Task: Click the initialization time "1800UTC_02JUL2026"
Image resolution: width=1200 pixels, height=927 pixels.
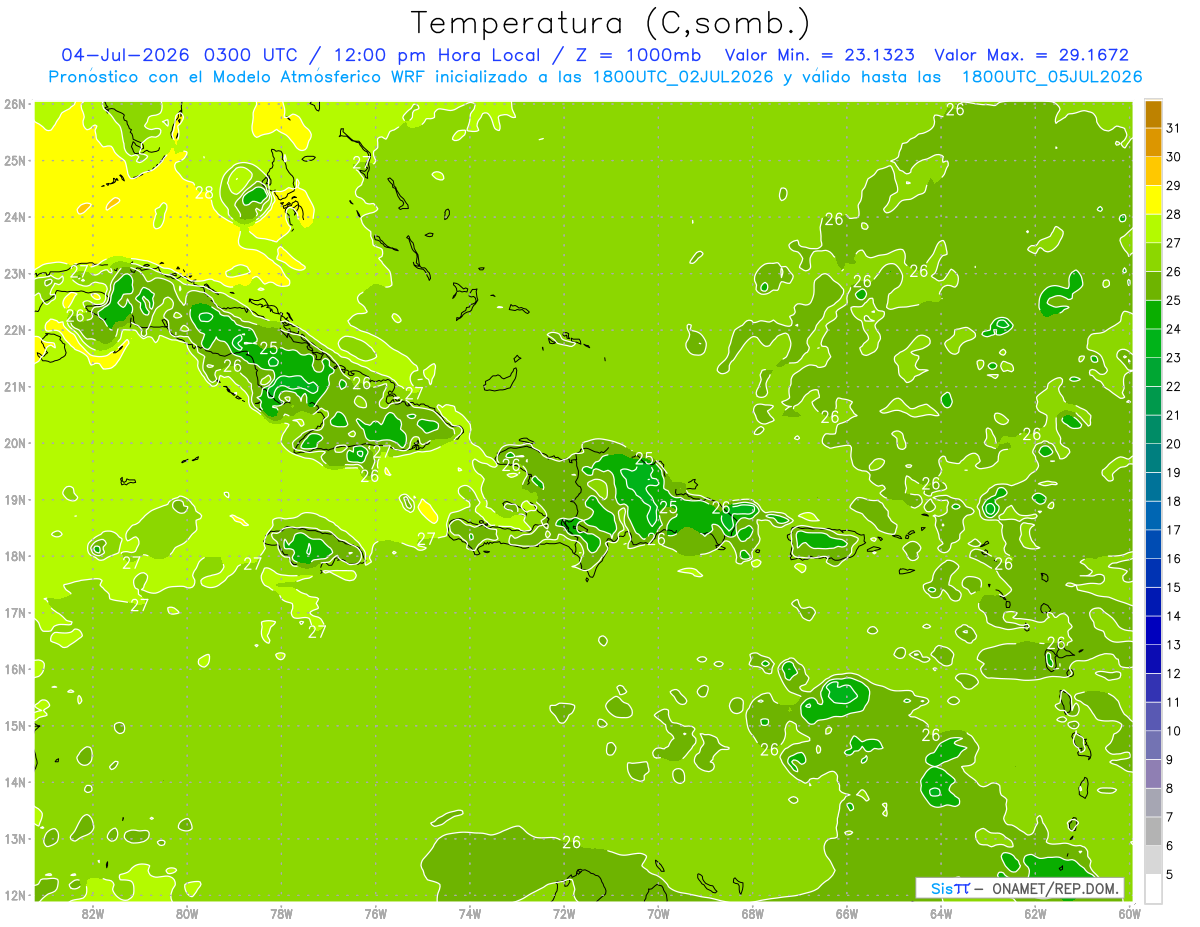Action: tap(683, 77)
